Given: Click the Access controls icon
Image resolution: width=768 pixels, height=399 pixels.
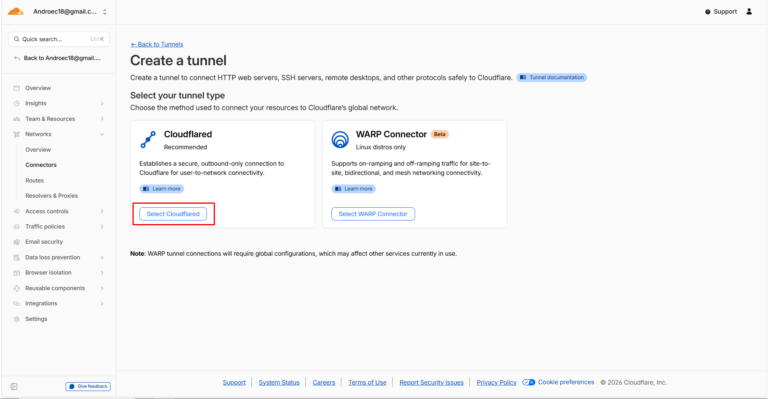Looking at the screenshot, I should coord(17,211).
